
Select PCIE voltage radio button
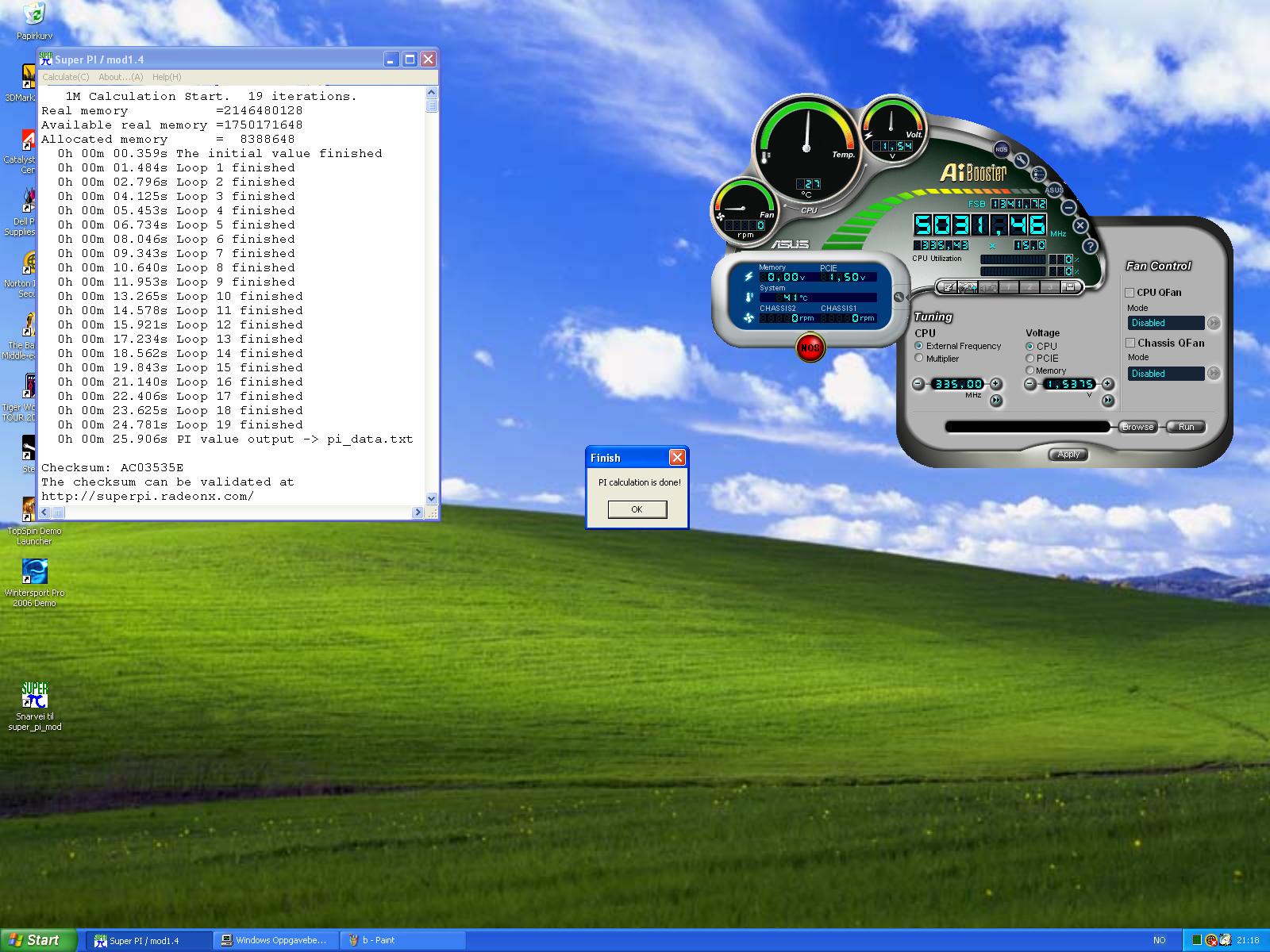coord(1029,358)
